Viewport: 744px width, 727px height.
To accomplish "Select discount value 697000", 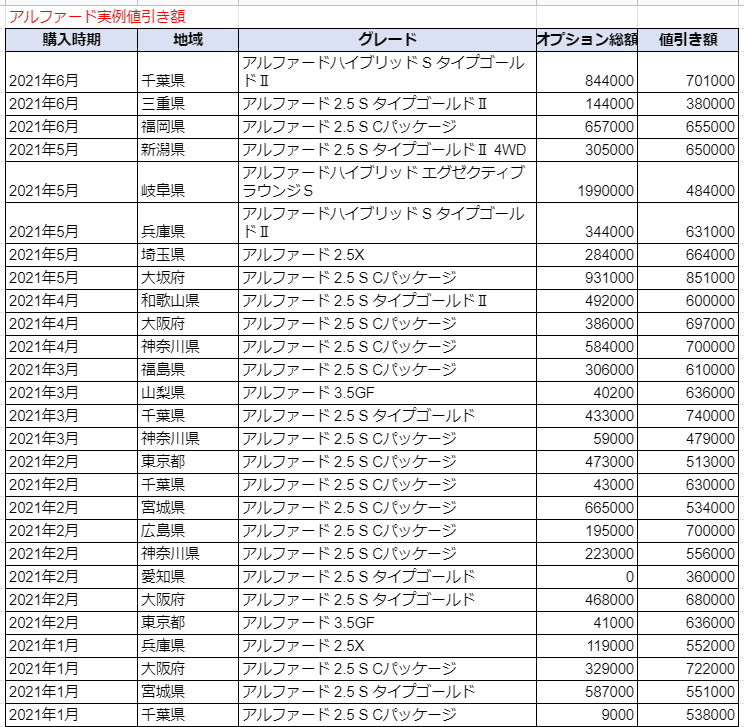I will [x=688, y=324].
